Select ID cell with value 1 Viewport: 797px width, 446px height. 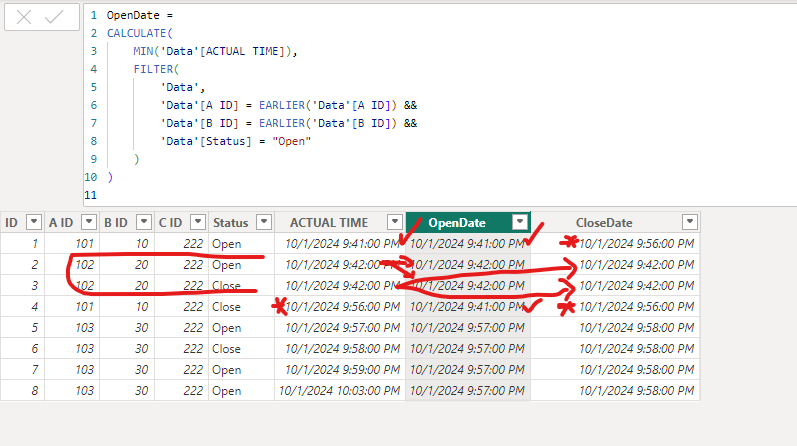pos(22,244)
